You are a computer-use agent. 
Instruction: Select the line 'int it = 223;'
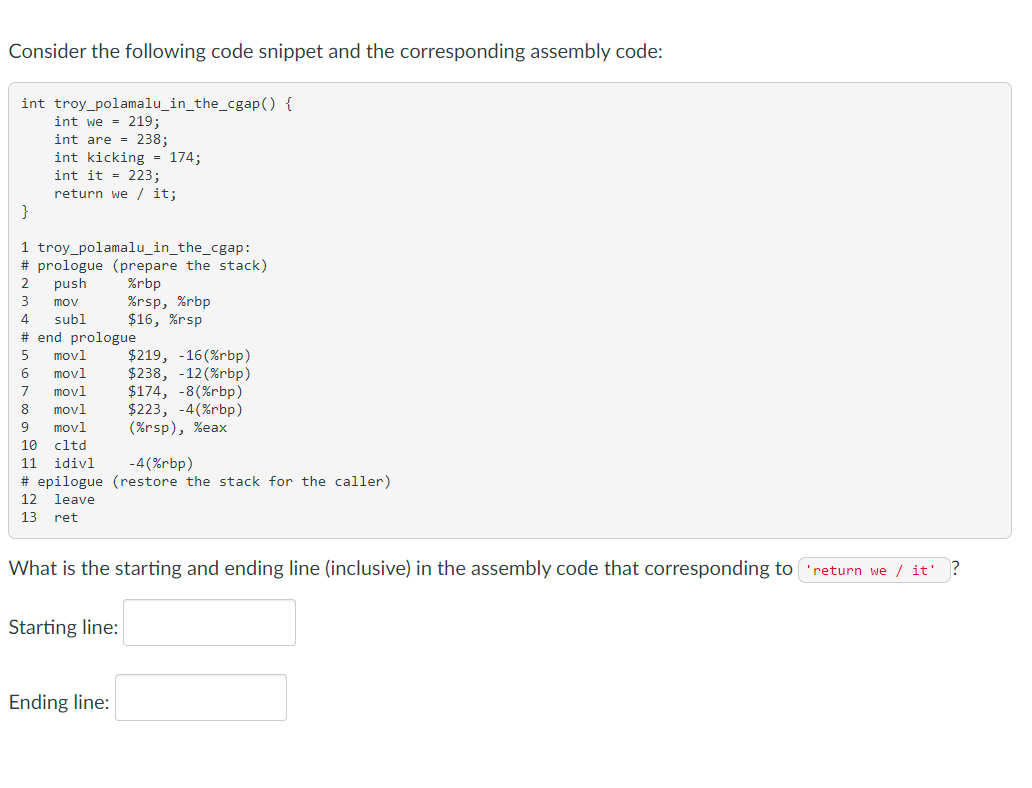pos(106,175)
